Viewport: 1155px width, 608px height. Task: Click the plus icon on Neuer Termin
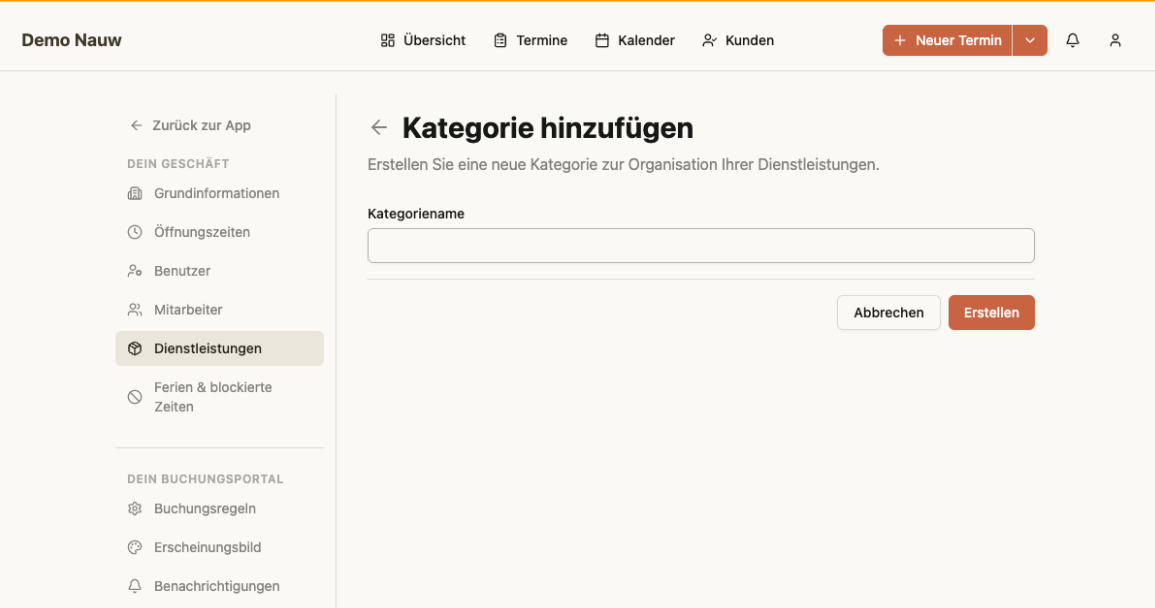pos(899,41)
